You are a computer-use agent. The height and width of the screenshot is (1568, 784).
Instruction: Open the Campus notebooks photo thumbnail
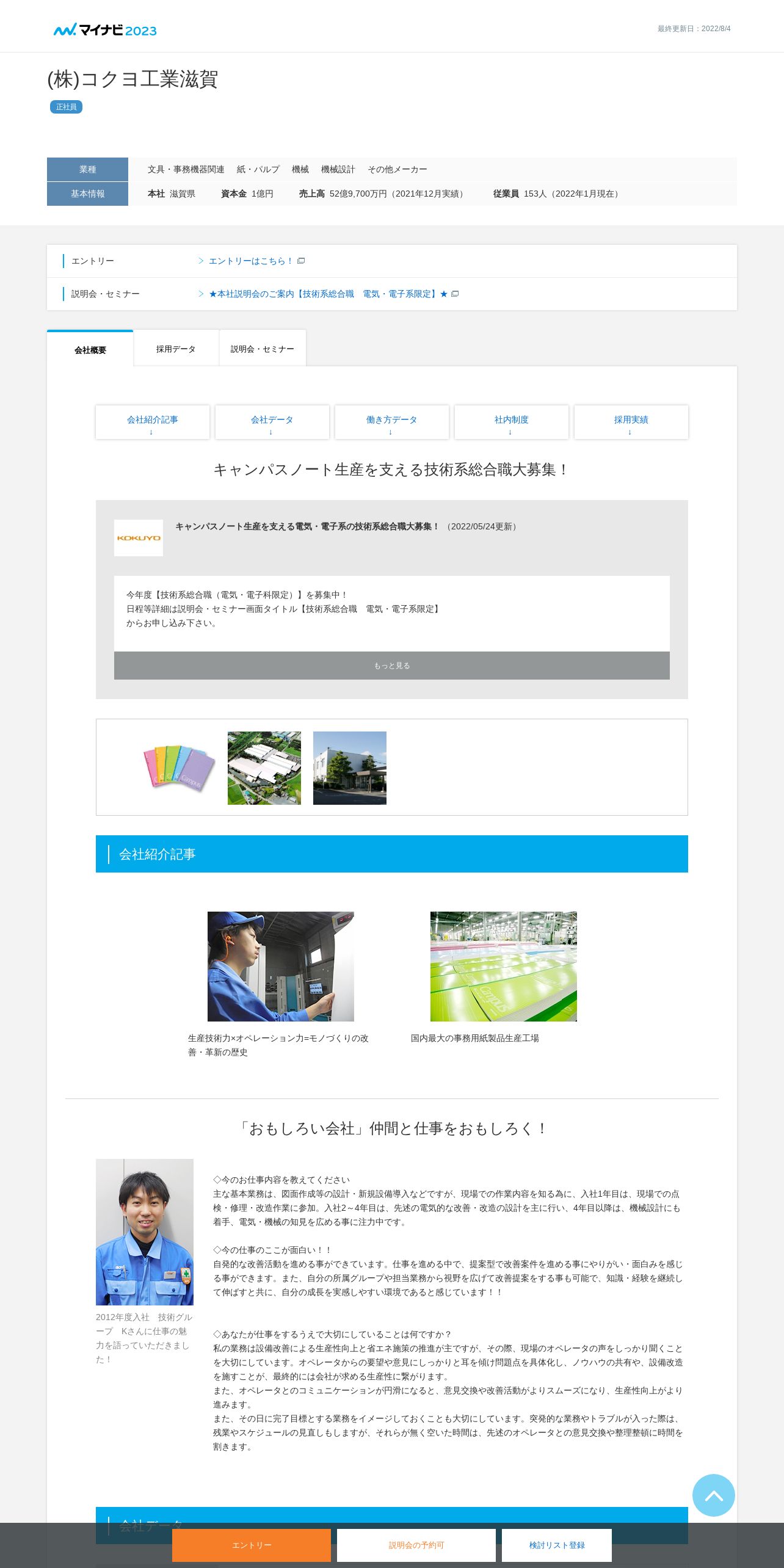[x=179, y=768]
